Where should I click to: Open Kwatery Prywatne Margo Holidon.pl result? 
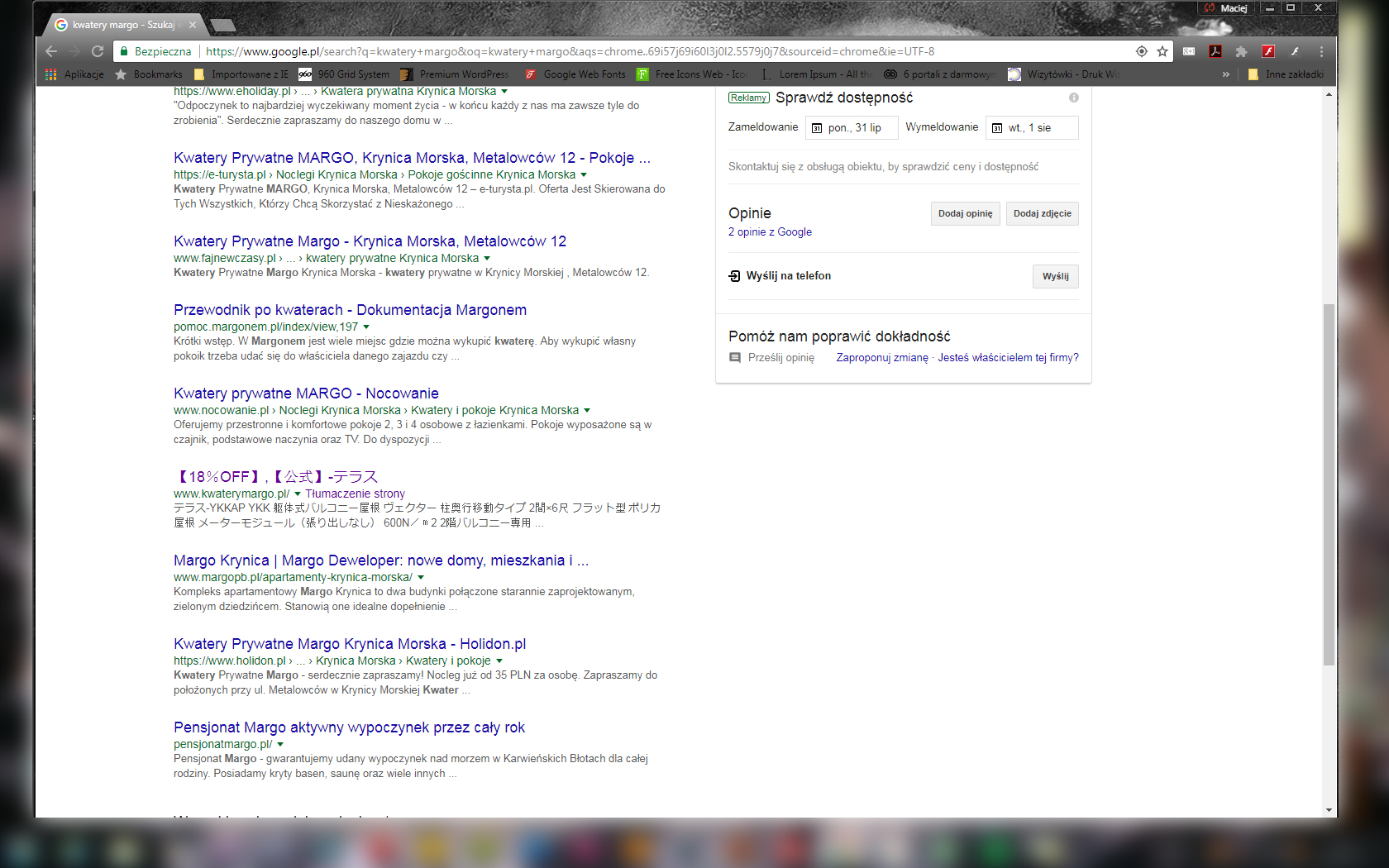click(350, 644)
